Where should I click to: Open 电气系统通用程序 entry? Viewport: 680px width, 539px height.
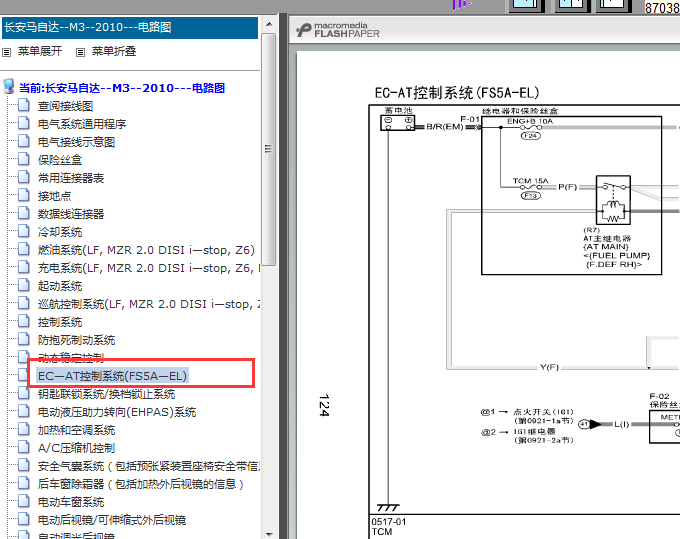[x=82, y=124]
